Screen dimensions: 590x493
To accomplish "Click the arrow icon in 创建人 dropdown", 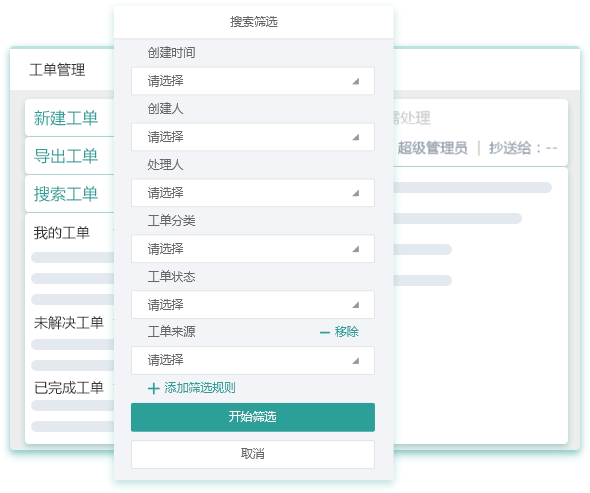I will click(x=356, y=137).
